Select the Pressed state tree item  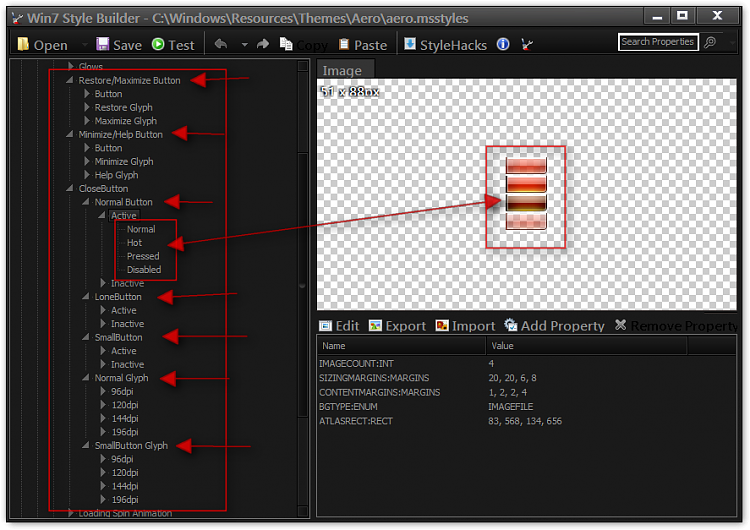pos(143,256)
